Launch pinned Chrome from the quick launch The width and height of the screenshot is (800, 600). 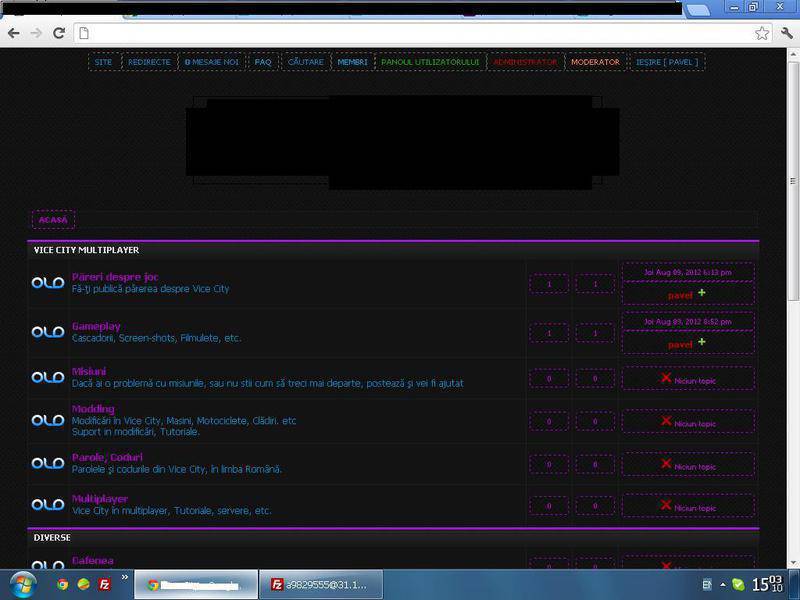(63, 584)
